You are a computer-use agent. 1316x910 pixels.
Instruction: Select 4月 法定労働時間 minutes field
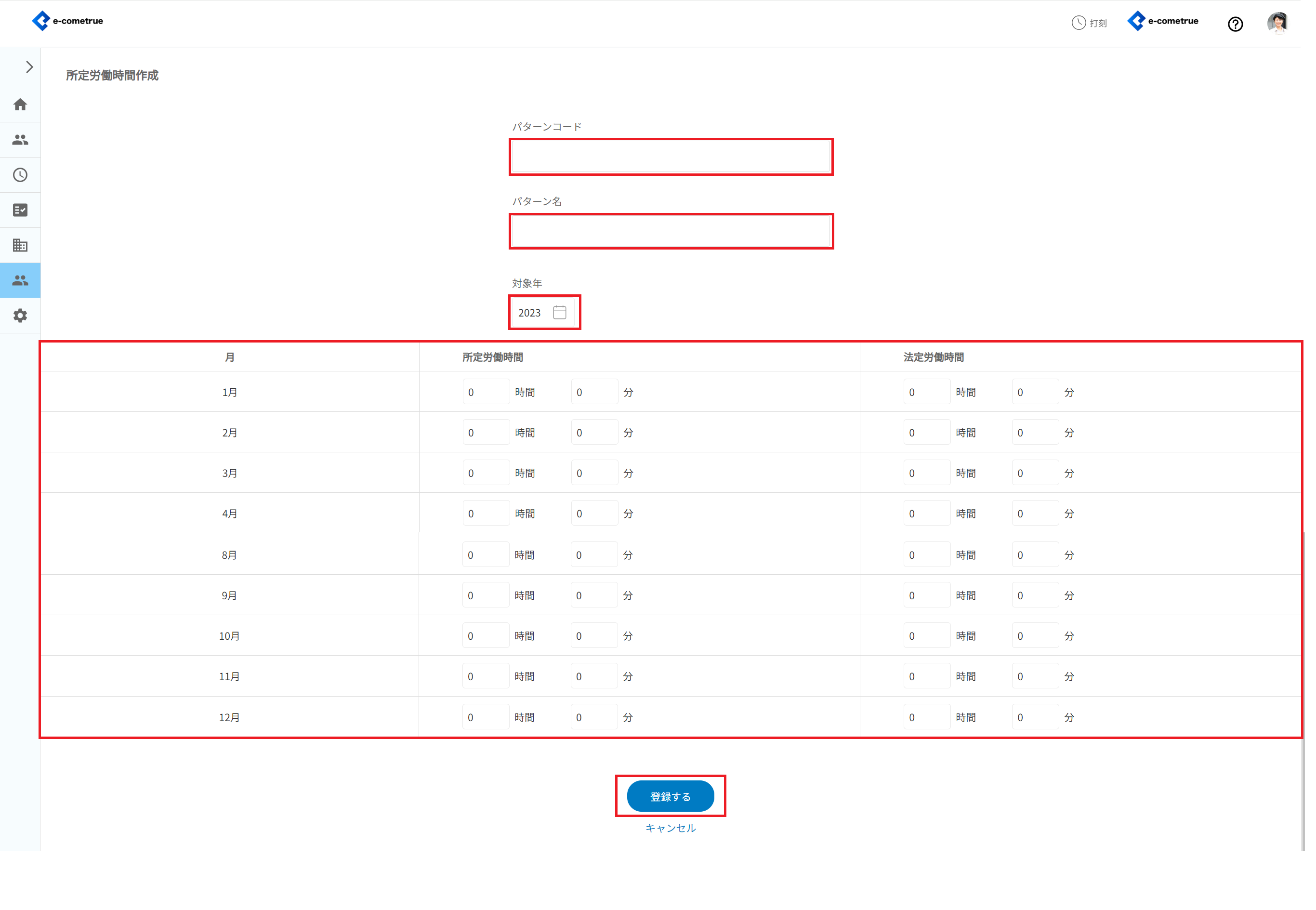[1035, 514]
